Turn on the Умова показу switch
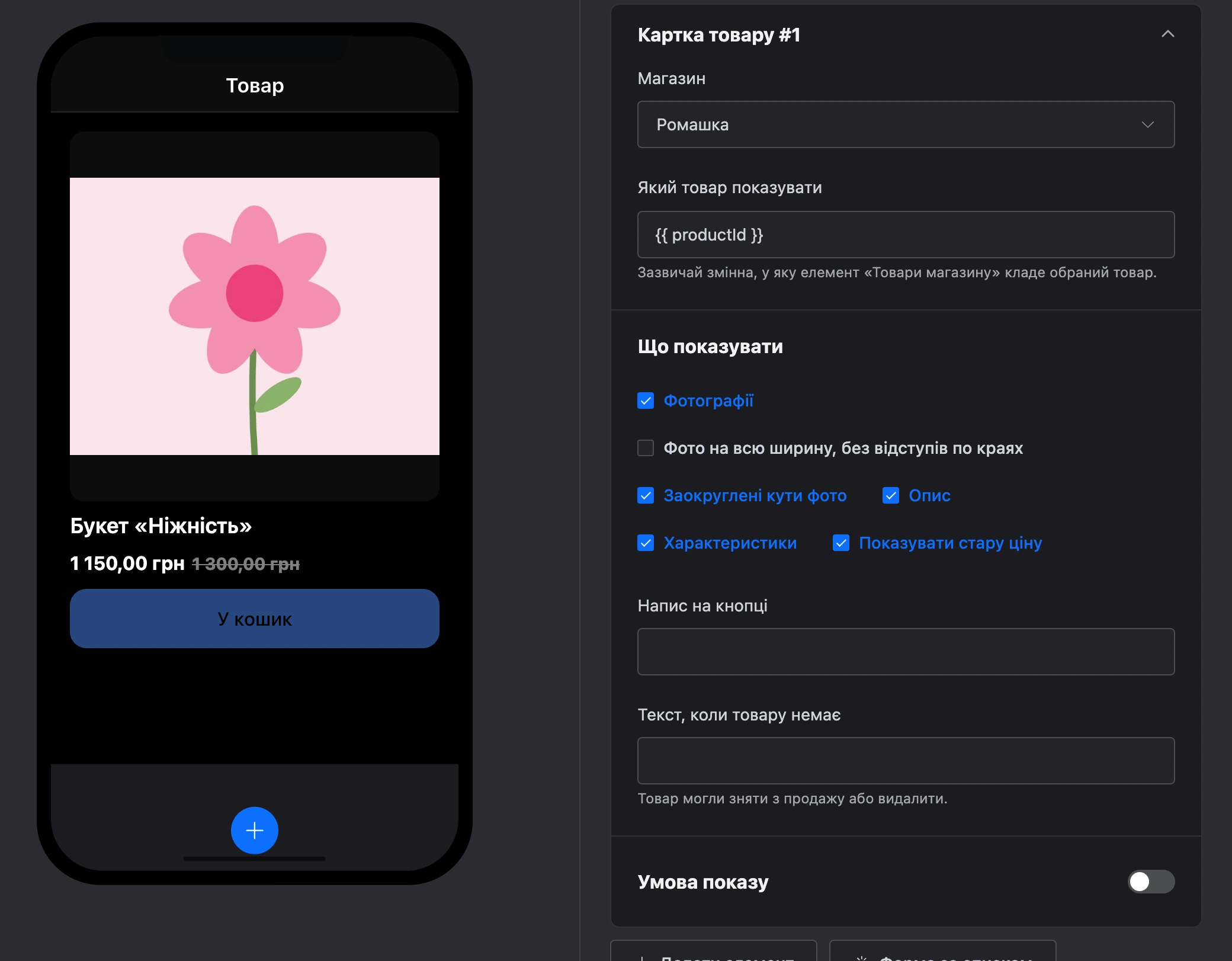 pyautogui.click(x=1151, y=882)
